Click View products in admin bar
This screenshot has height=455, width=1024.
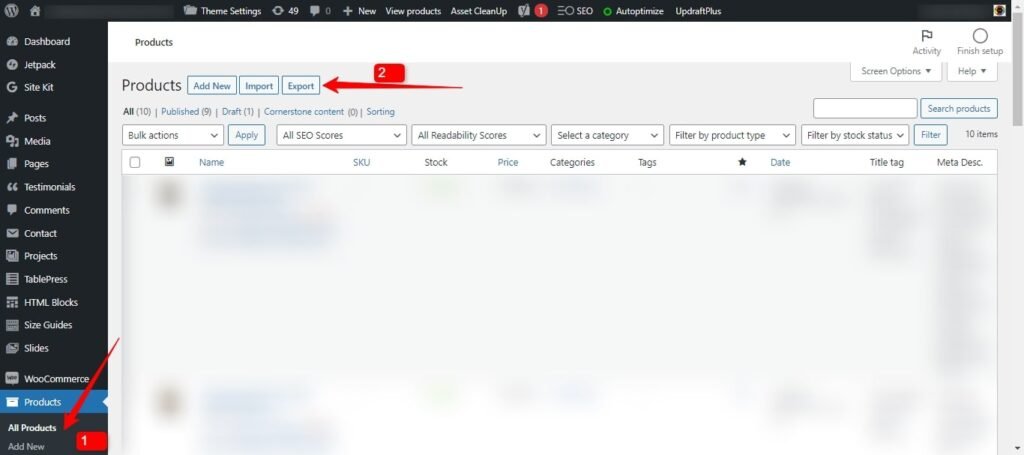point(413,11)
